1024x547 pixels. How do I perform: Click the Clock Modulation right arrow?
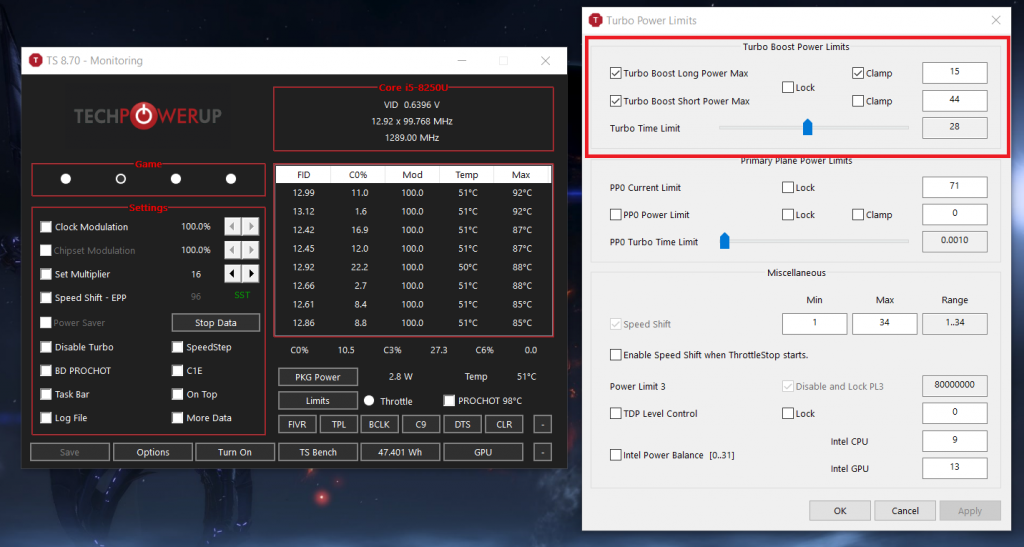click(251, 227)
